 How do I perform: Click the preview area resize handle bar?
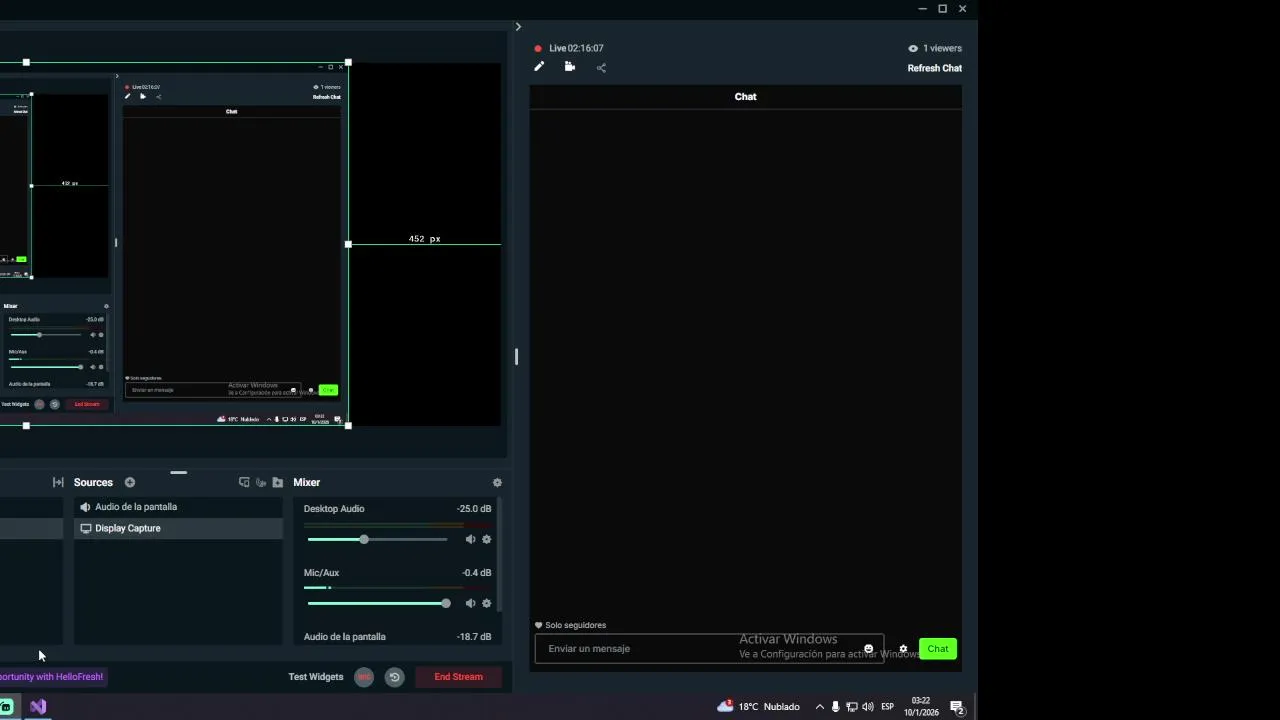[178, 472]
